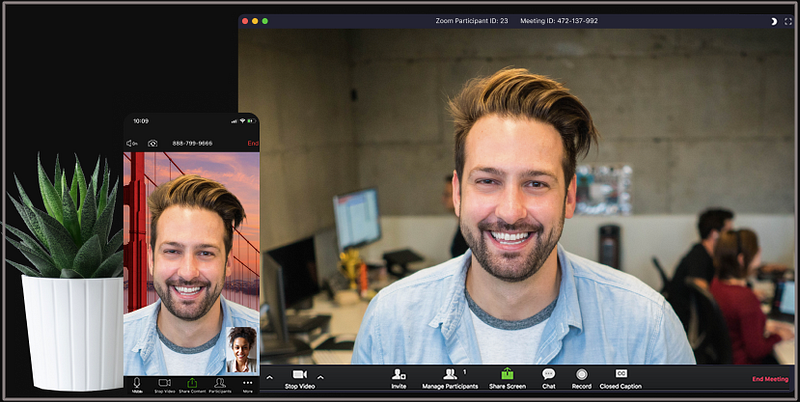Enter full screen via top-right icon
This screenshot has height=402, width=800.
click(788, 21)
